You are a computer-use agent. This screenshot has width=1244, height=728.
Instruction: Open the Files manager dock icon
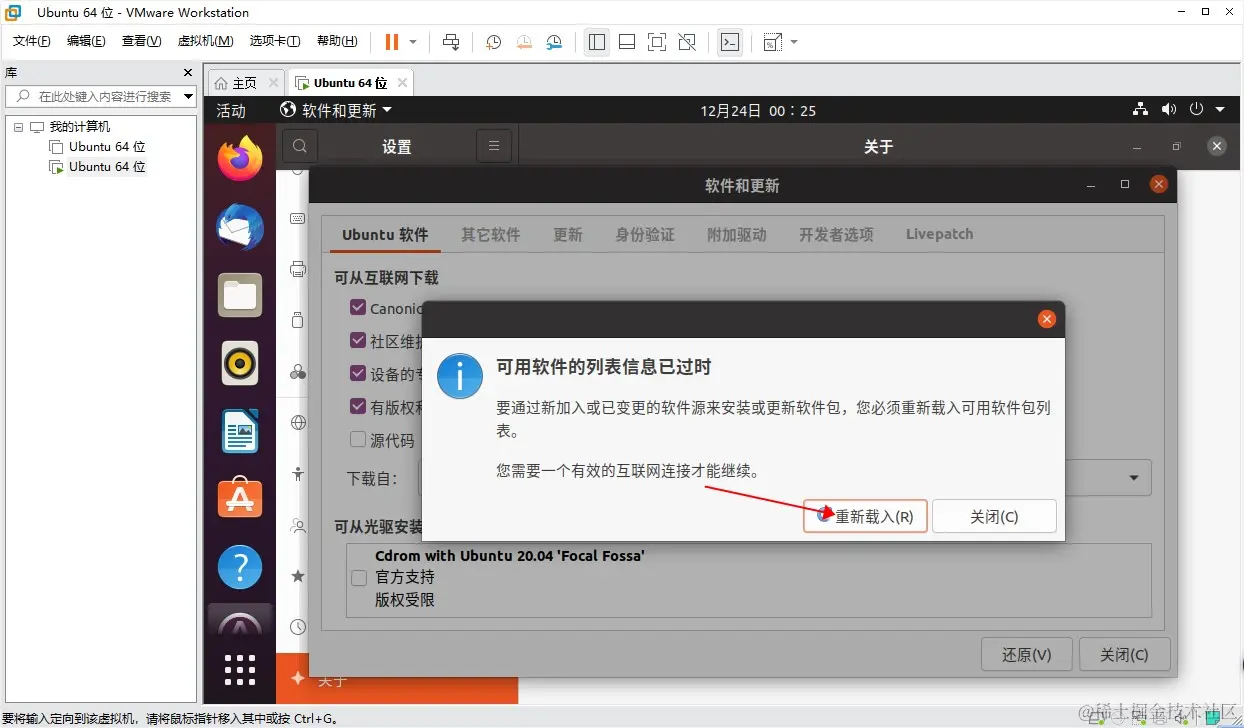[x=240, y=296]
